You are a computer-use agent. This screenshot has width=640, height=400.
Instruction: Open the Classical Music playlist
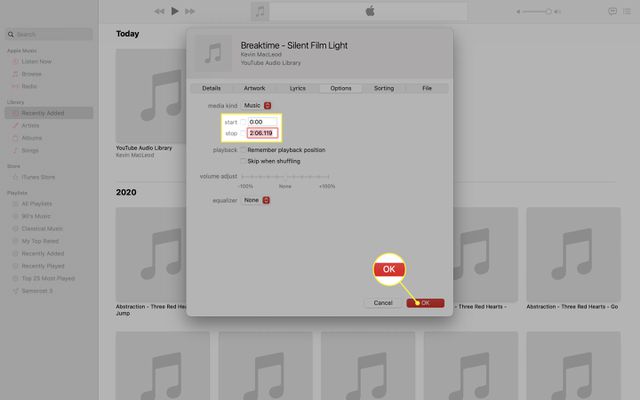coord(42,229)
